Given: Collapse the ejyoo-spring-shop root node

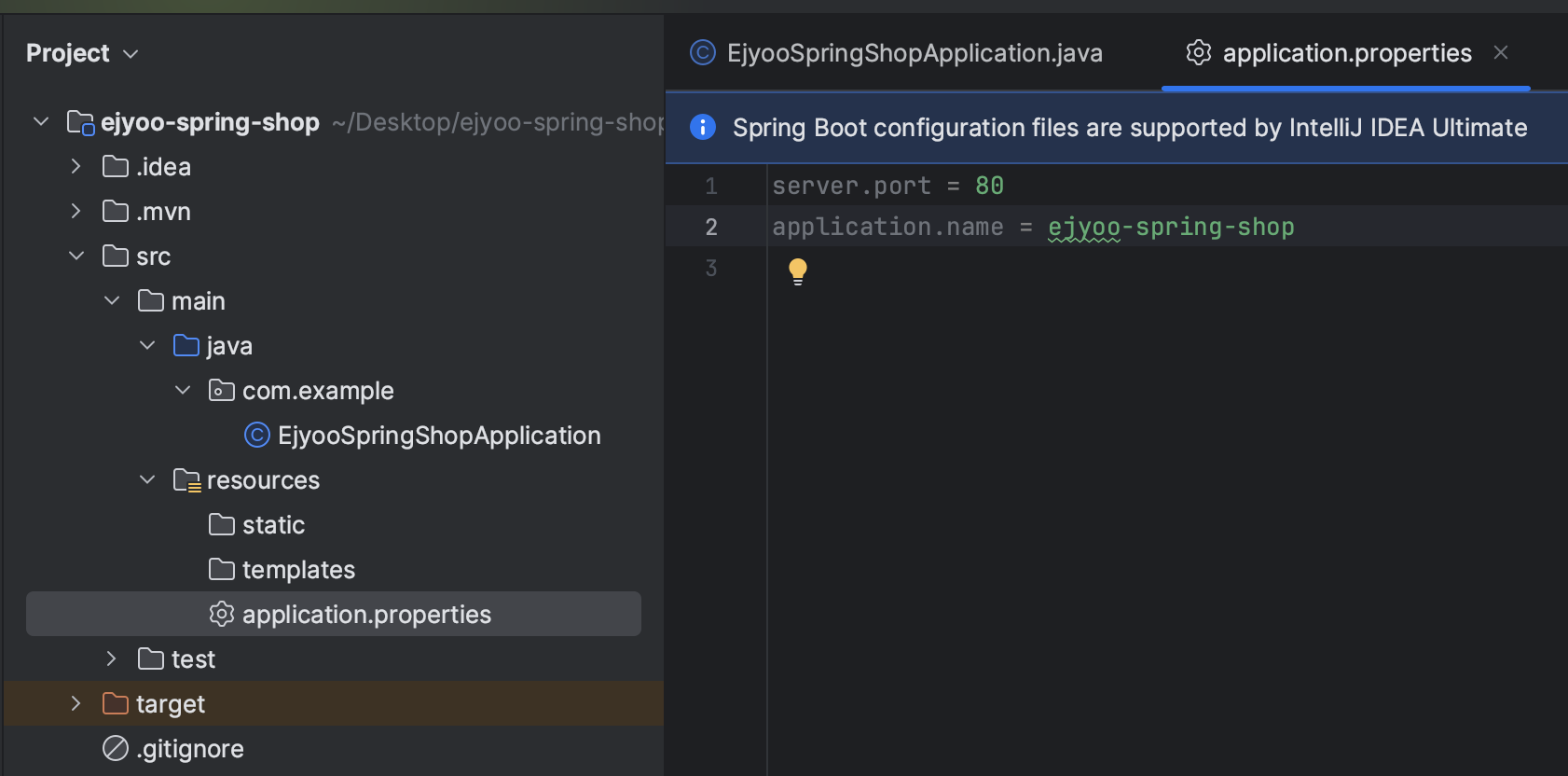Looking at the screenshot, I should point(41,122).
